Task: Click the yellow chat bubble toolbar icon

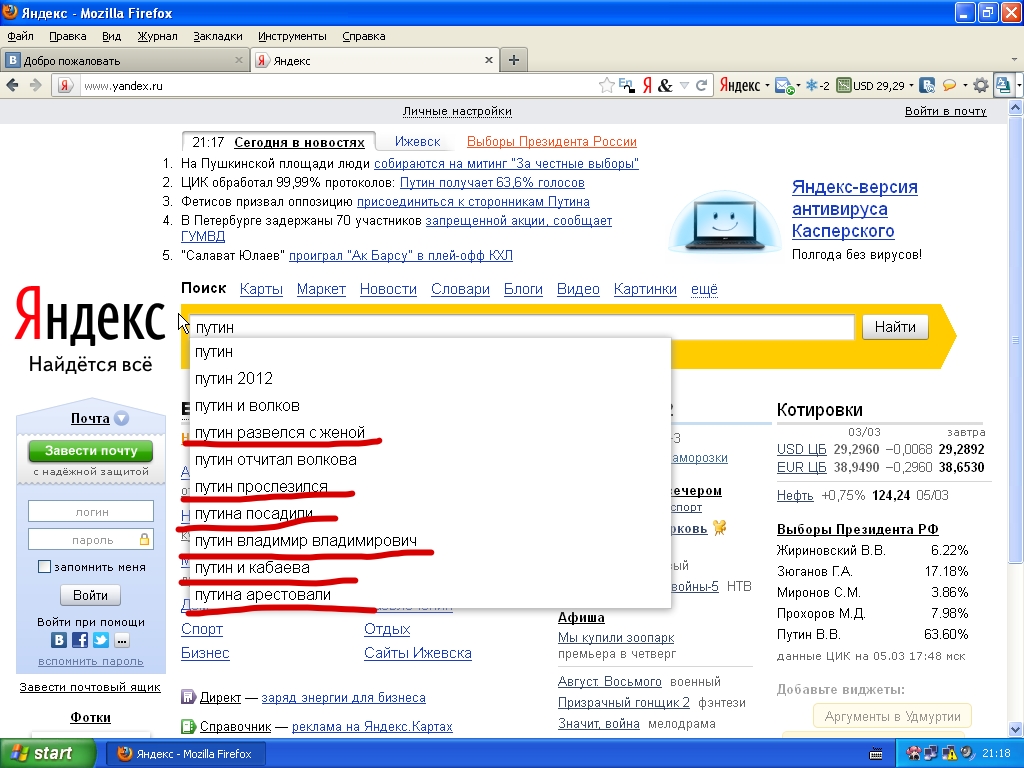Action: click(950, 86)
